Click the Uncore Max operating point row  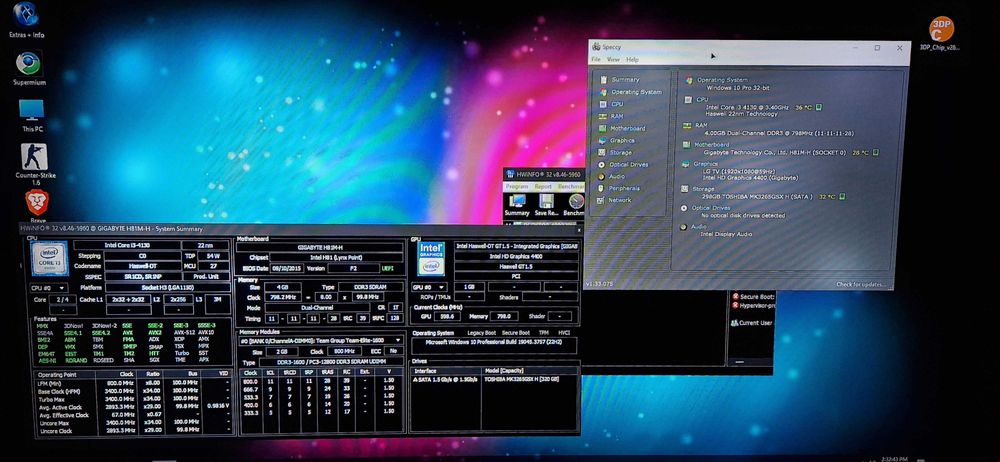[x=133, y=422]
